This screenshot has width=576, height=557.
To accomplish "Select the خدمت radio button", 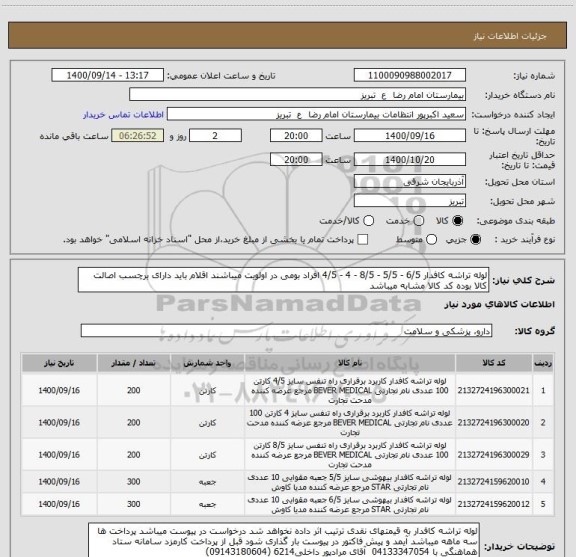I will pos(419,220).
